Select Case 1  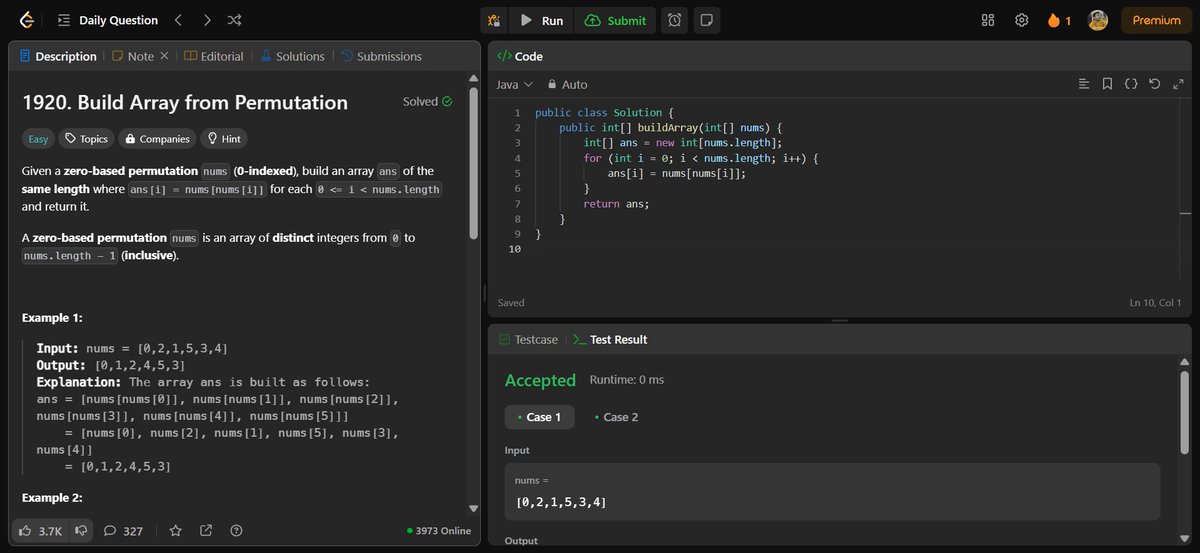[x=539, y=417]
